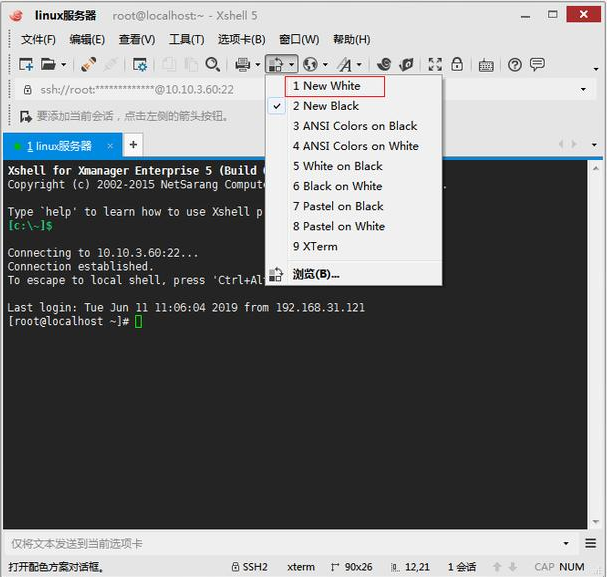
Task: Click the Find magnifier icon
Action: [x=213, y=65]
